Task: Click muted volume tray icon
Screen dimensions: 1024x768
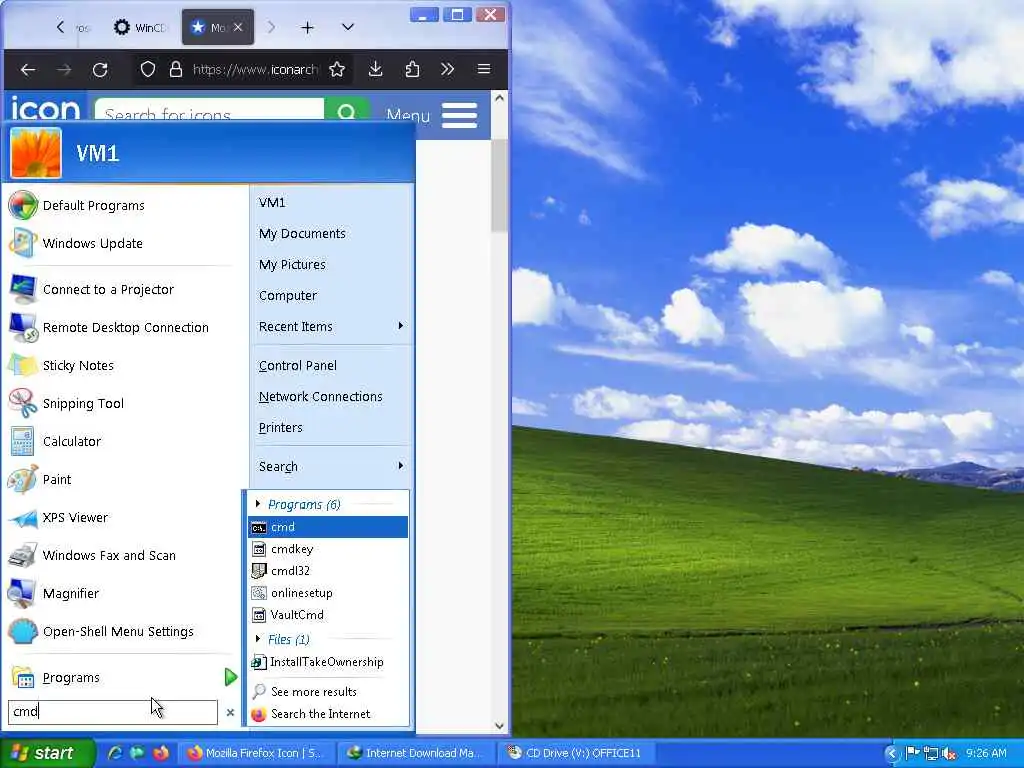Action: coord(949,753)
